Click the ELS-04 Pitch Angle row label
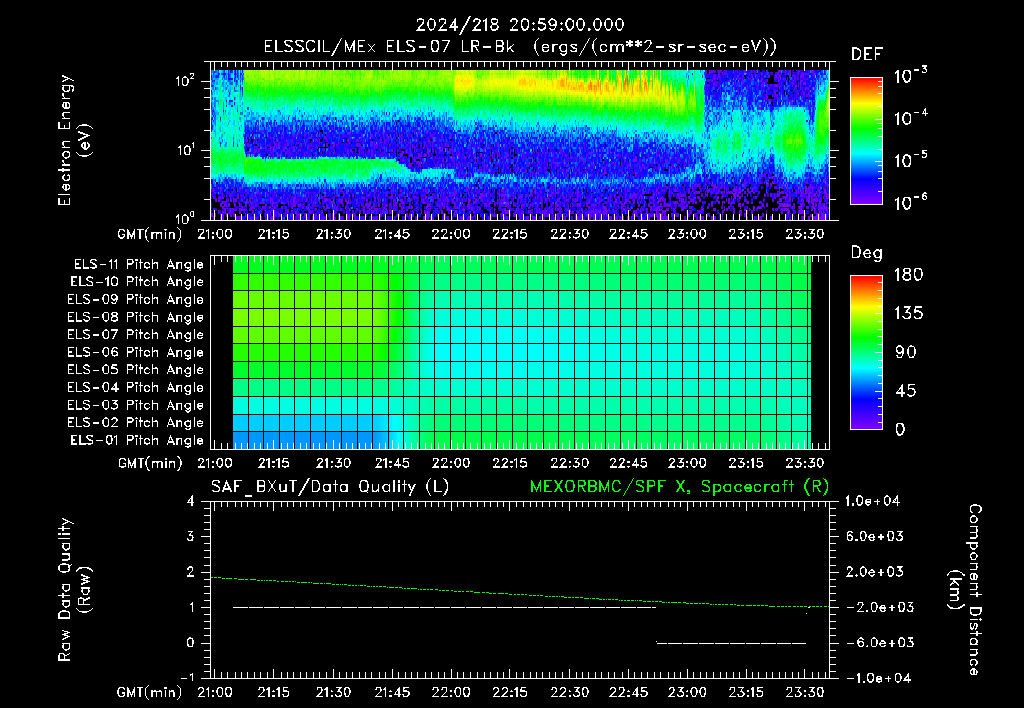 [135, 387]
